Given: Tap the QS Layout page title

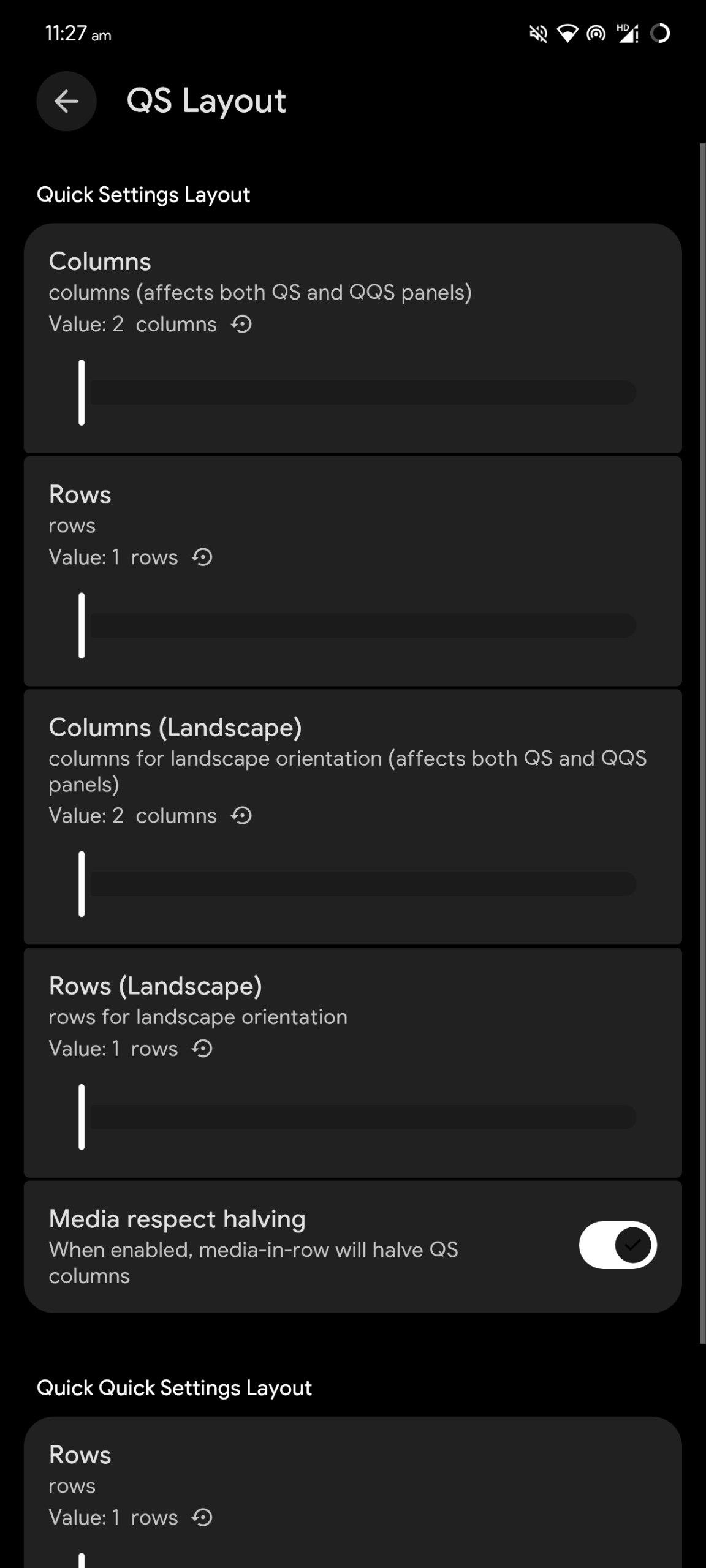Looking at the screenshot, I should coord(206,101).
